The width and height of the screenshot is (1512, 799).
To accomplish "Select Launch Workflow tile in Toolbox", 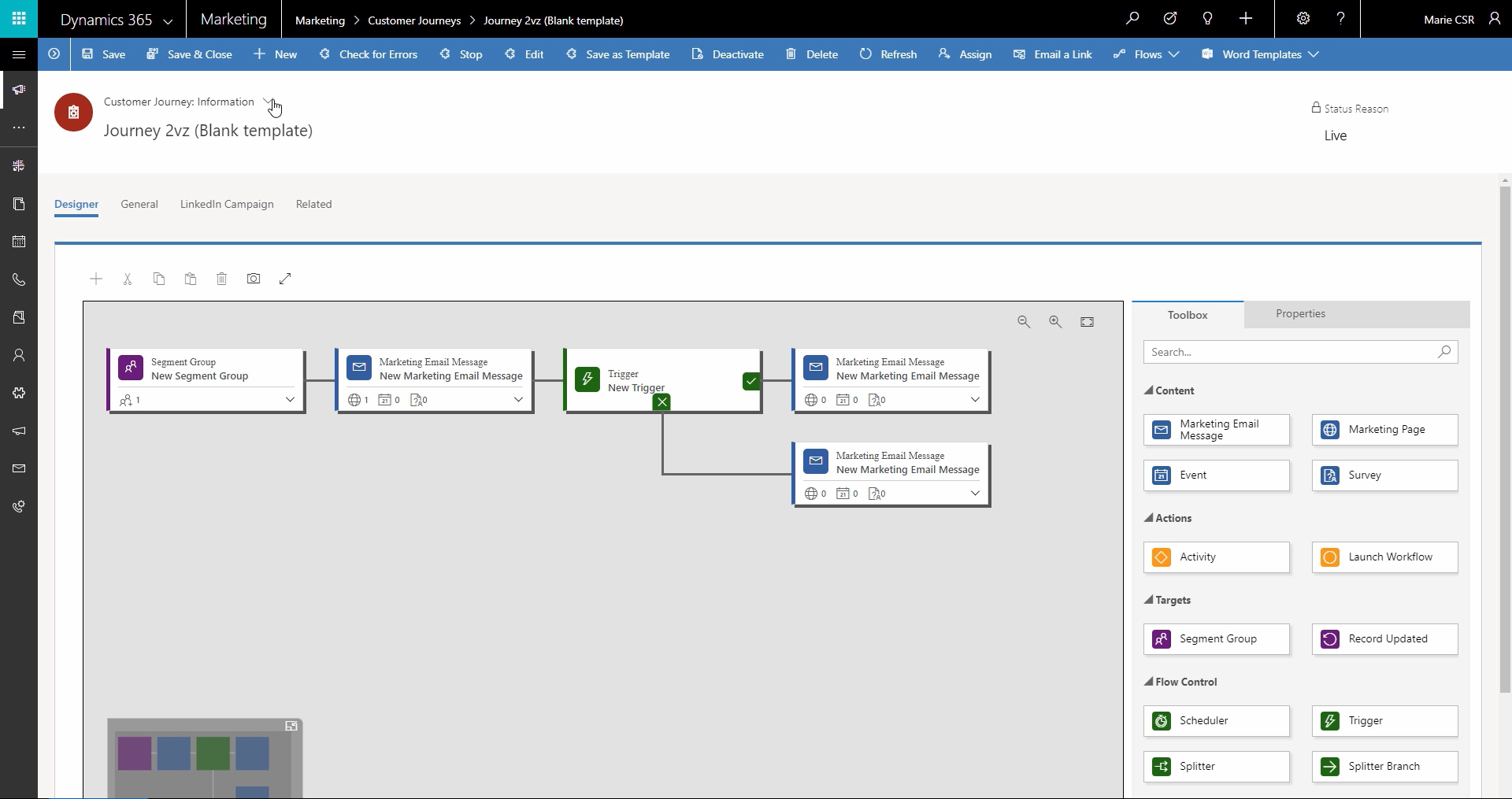I will tap(1384, 557).
